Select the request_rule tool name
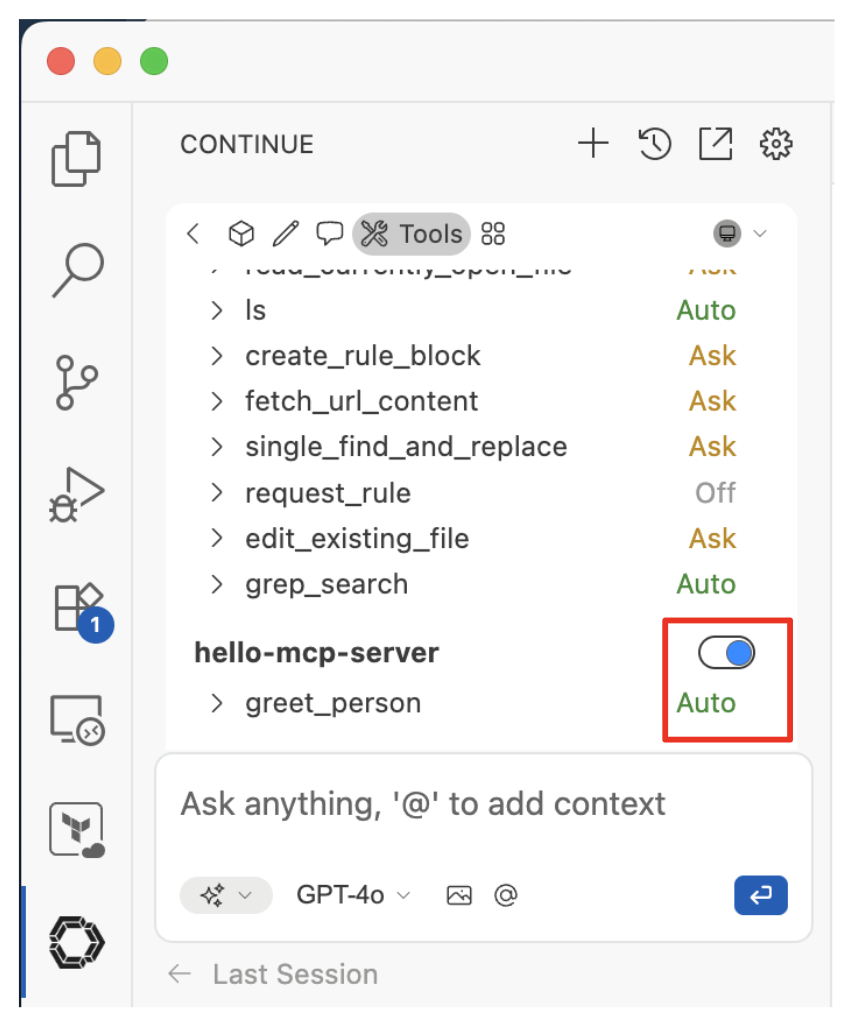This screenshot has width=856, height=1026. tap(328, 493)
